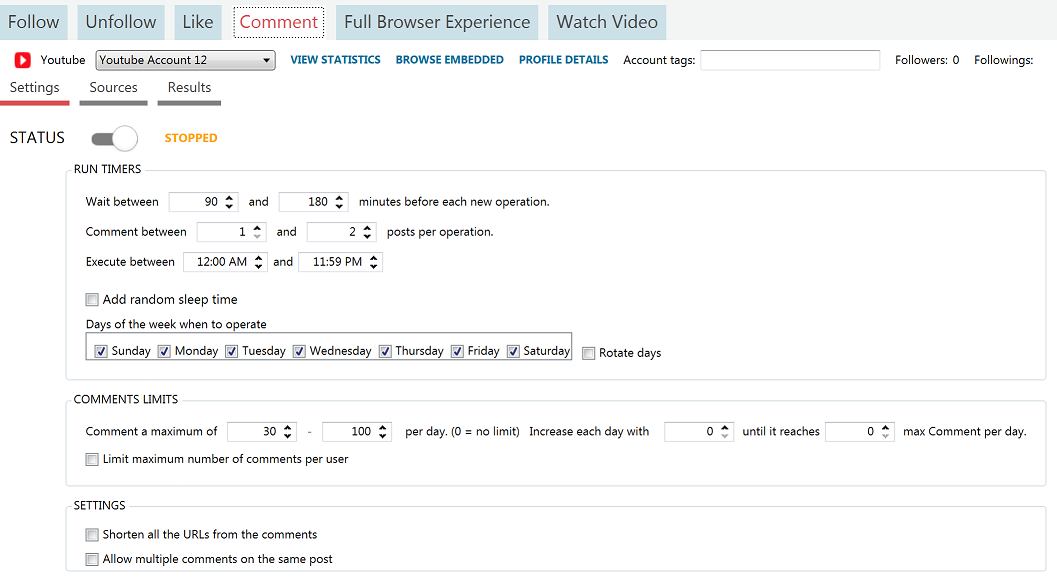Go to the Follow tab
1057x581 pixels.
click(x=34, y=22)
